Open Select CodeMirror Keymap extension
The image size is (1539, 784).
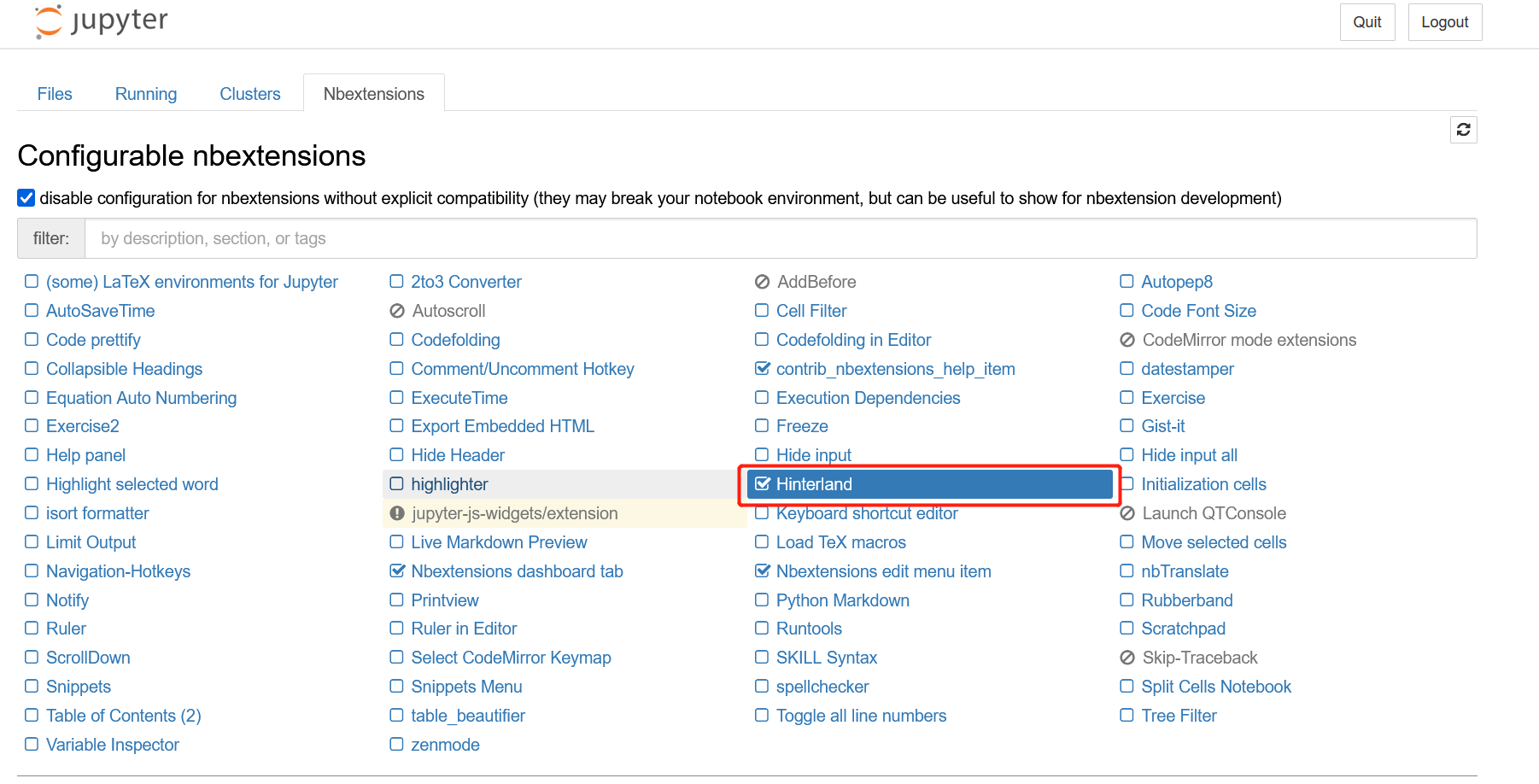512,658
